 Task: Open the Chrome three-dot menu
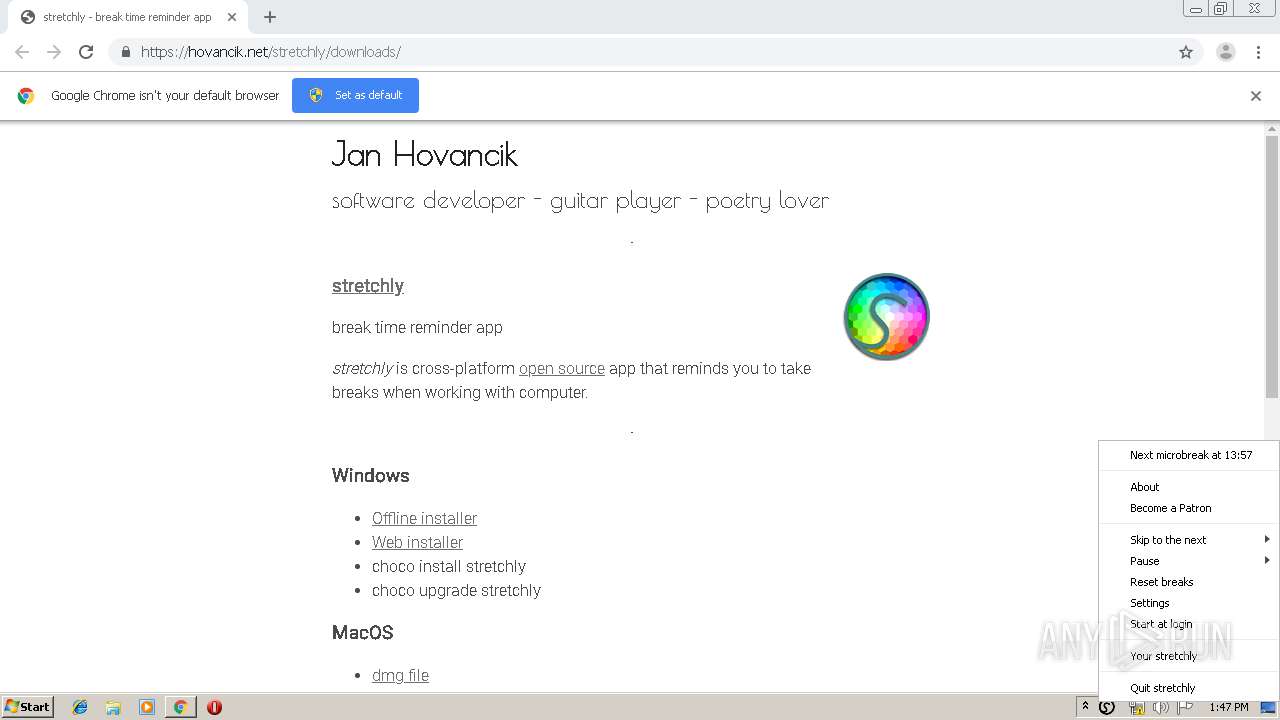click(x=1258, y=52)
